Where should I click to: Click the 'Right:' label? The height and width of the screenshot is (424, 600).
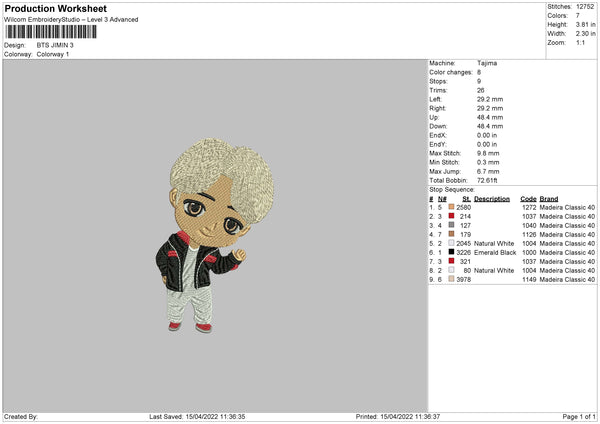coord(437,108)
